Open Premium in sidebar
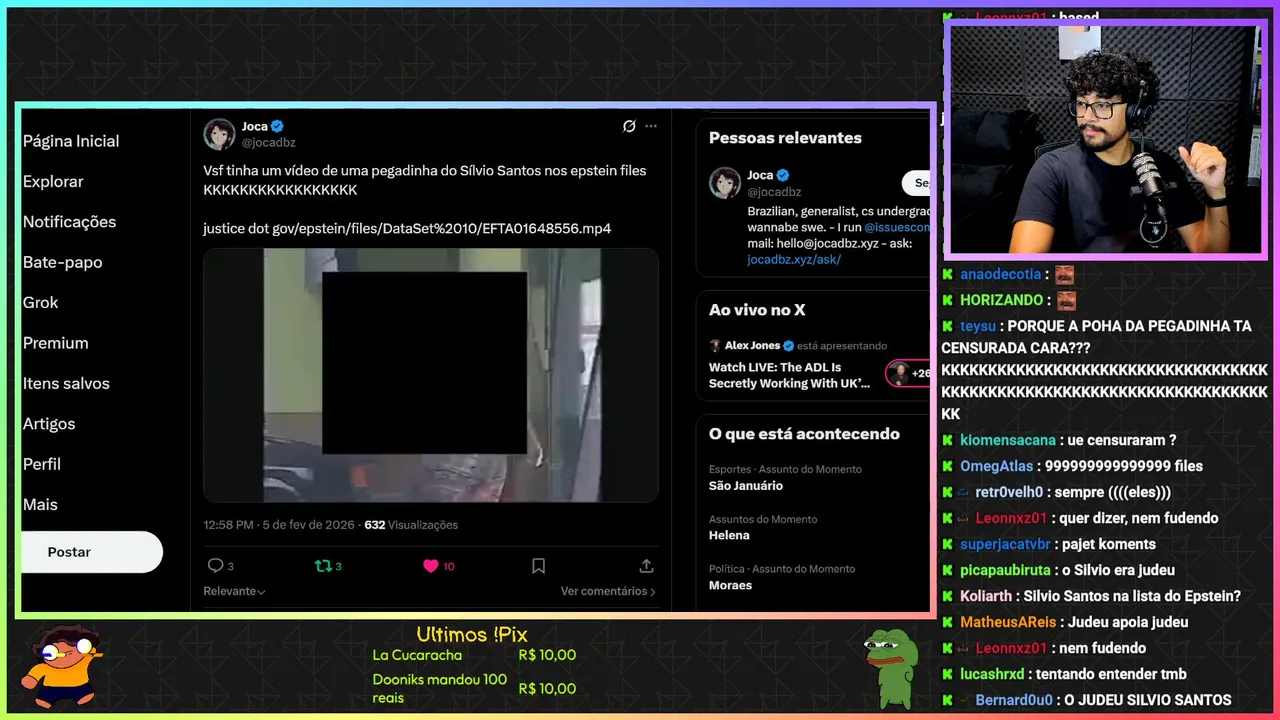Screen dimensions: 1280x720 [x=56, y=343]
